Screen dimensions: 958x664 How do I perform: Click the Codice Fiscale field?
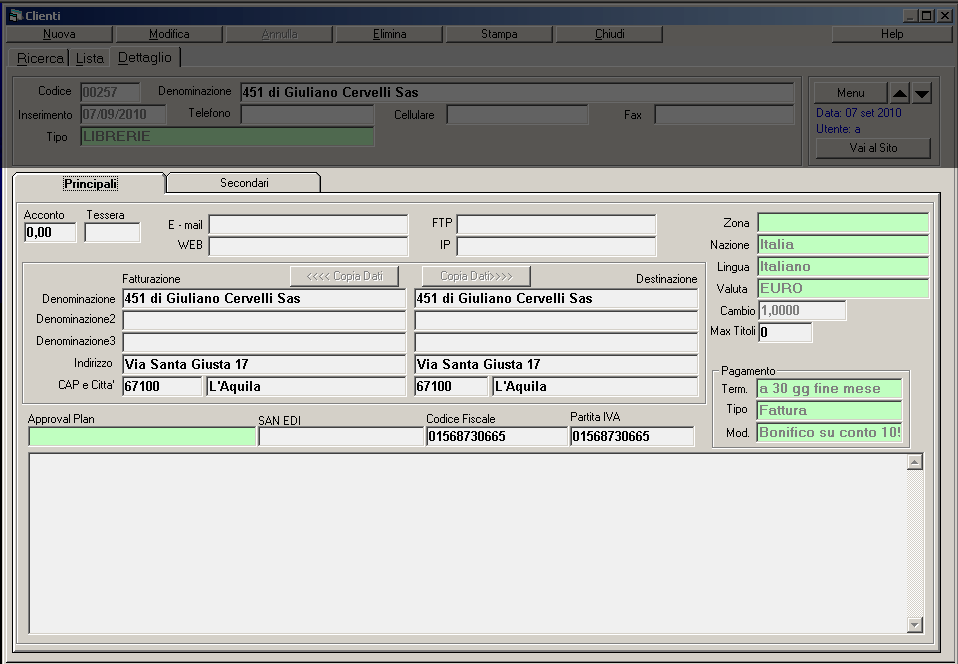497,436
